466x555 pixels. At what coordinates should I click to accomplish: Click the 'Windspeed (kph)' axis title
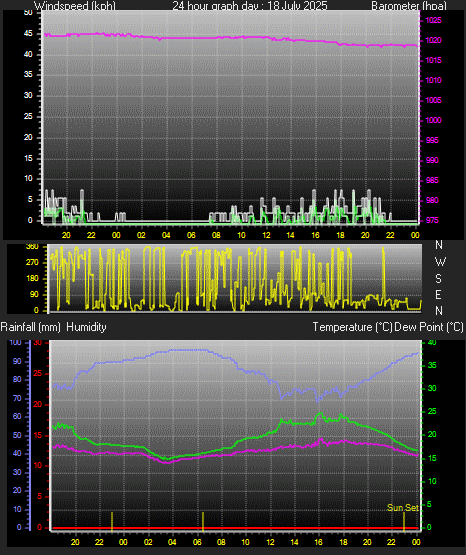click(75, 5)
